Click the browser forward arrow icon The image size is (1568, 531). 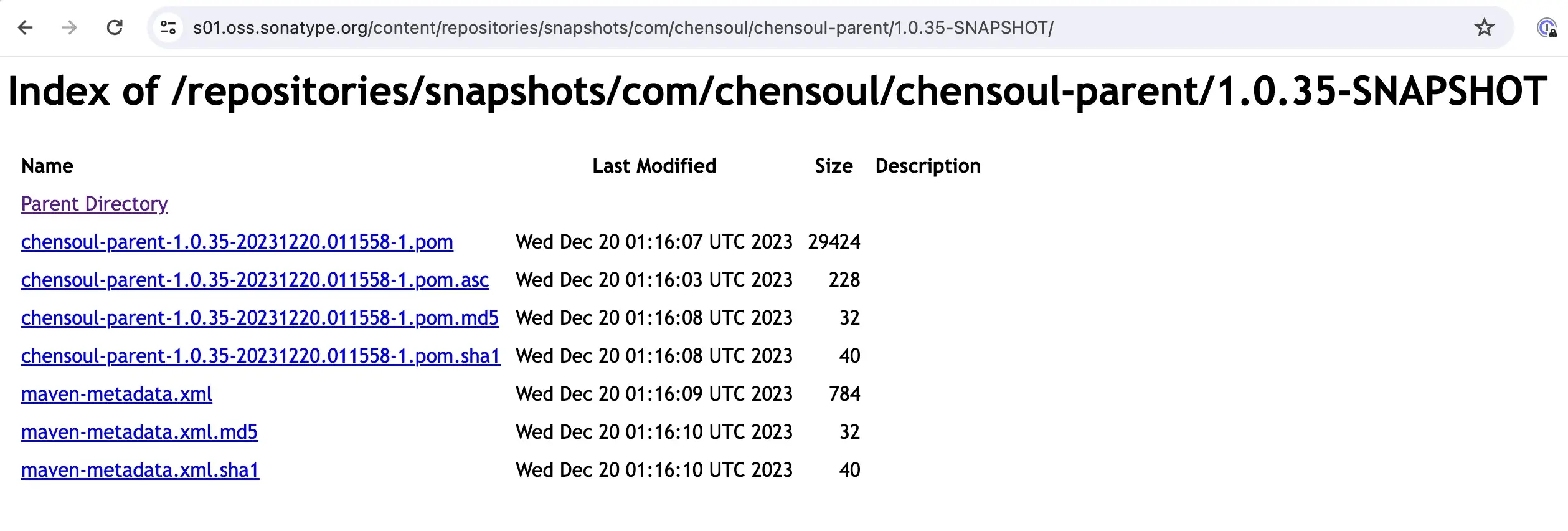coord(70,27)
